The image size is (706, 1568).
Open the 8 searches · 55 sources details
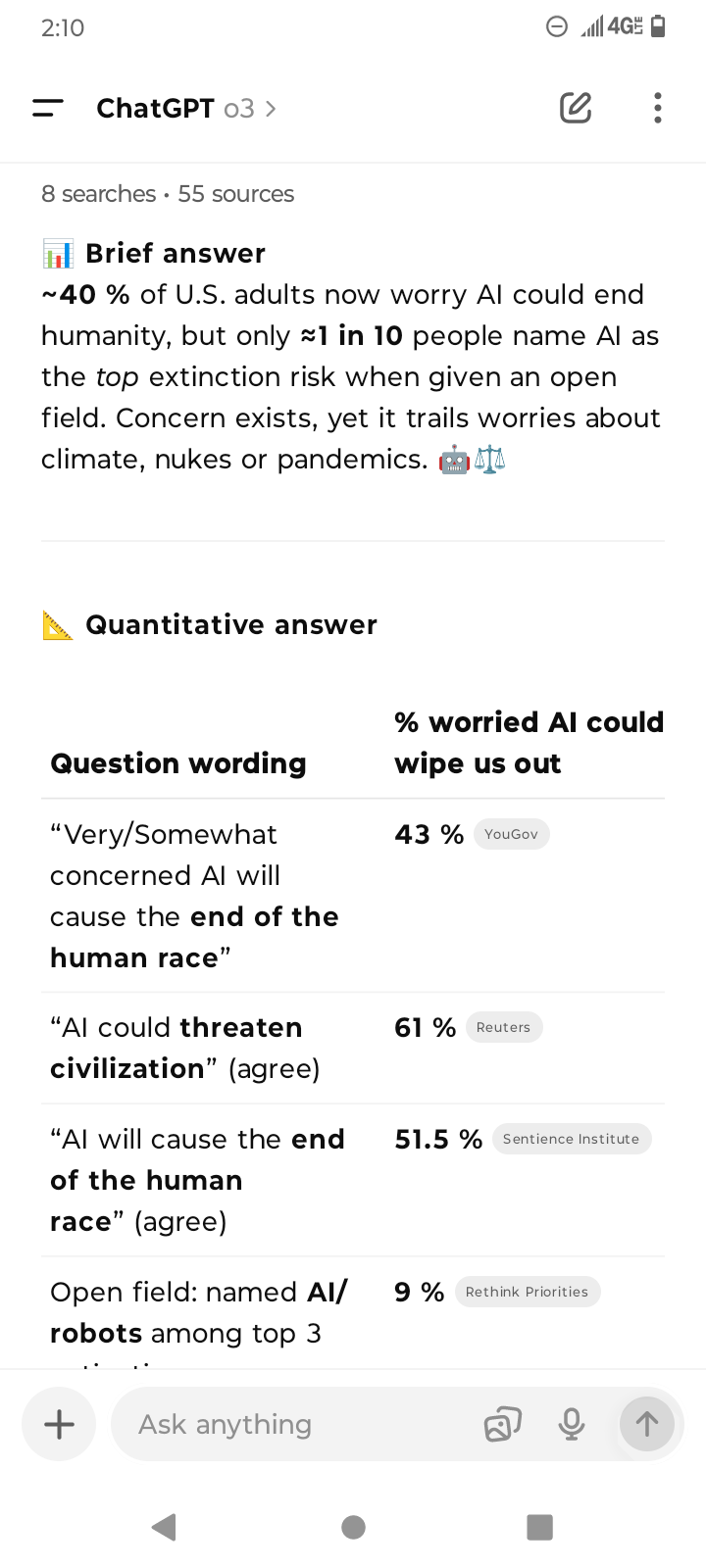[168, 194]
